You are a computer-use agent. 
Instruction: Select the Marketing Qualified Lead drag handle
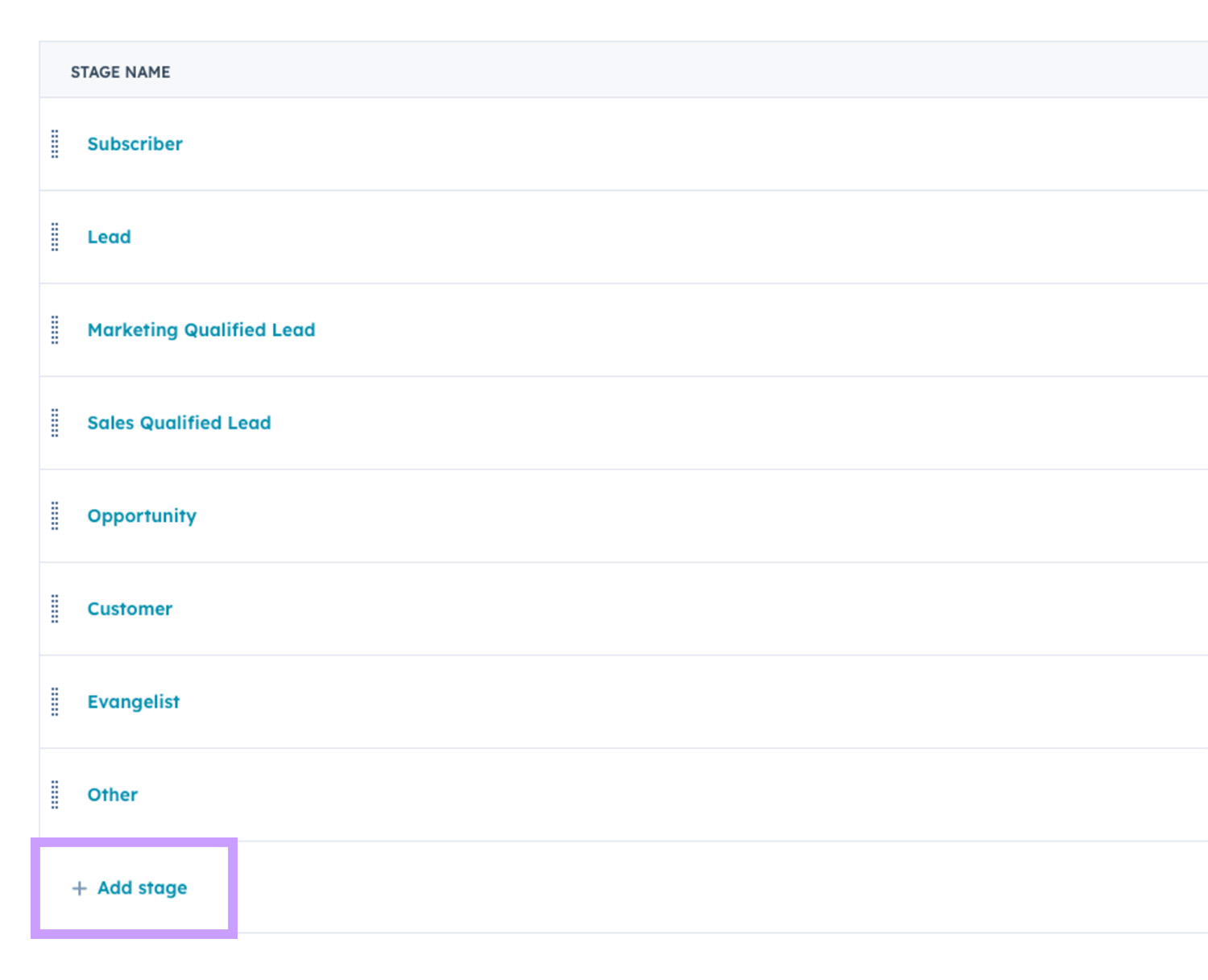point(55,330)
